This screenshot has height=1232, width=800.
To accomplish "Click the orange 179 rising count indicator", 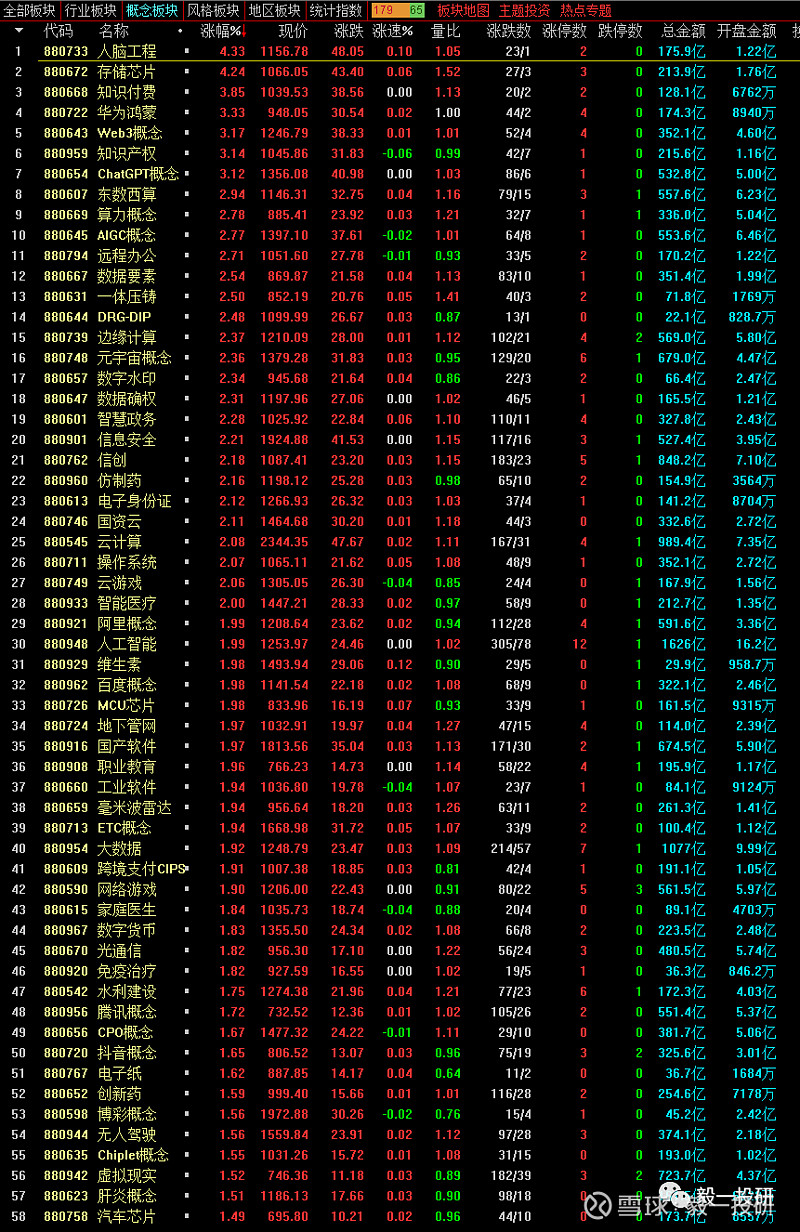I will (383, 10).
